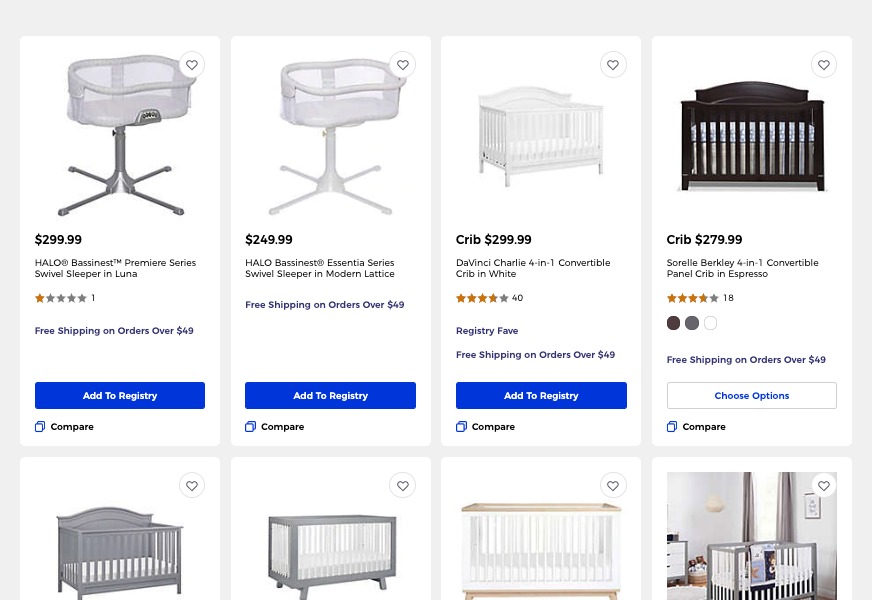Image resolution: width=872 pixels, height=600 pixels.
Task: Open the DaVinci Charlie white crib image
Action: pyautogui.click(x=541, y=137)
